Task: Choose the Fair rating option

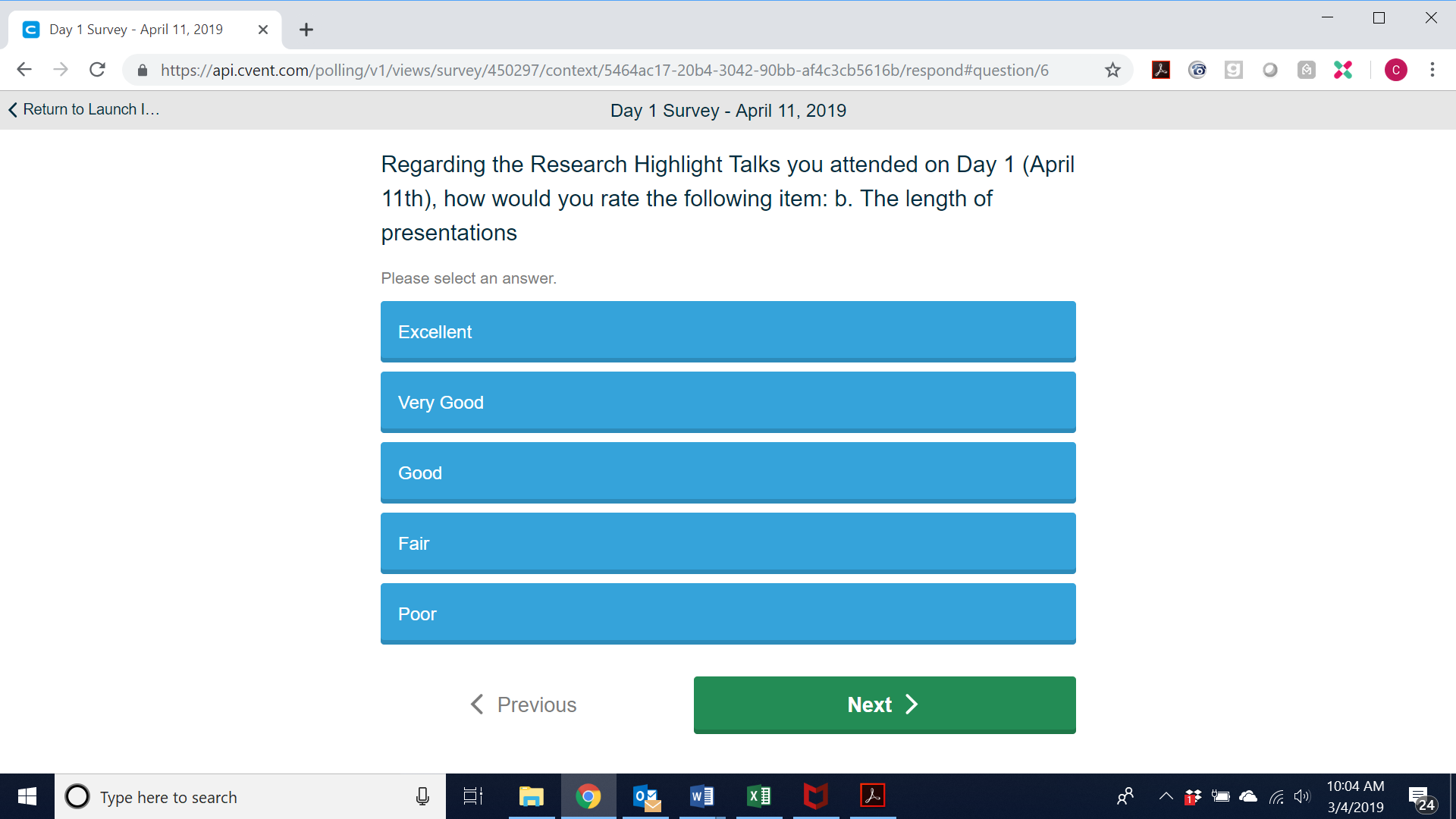Action: (x=728, y=543)
